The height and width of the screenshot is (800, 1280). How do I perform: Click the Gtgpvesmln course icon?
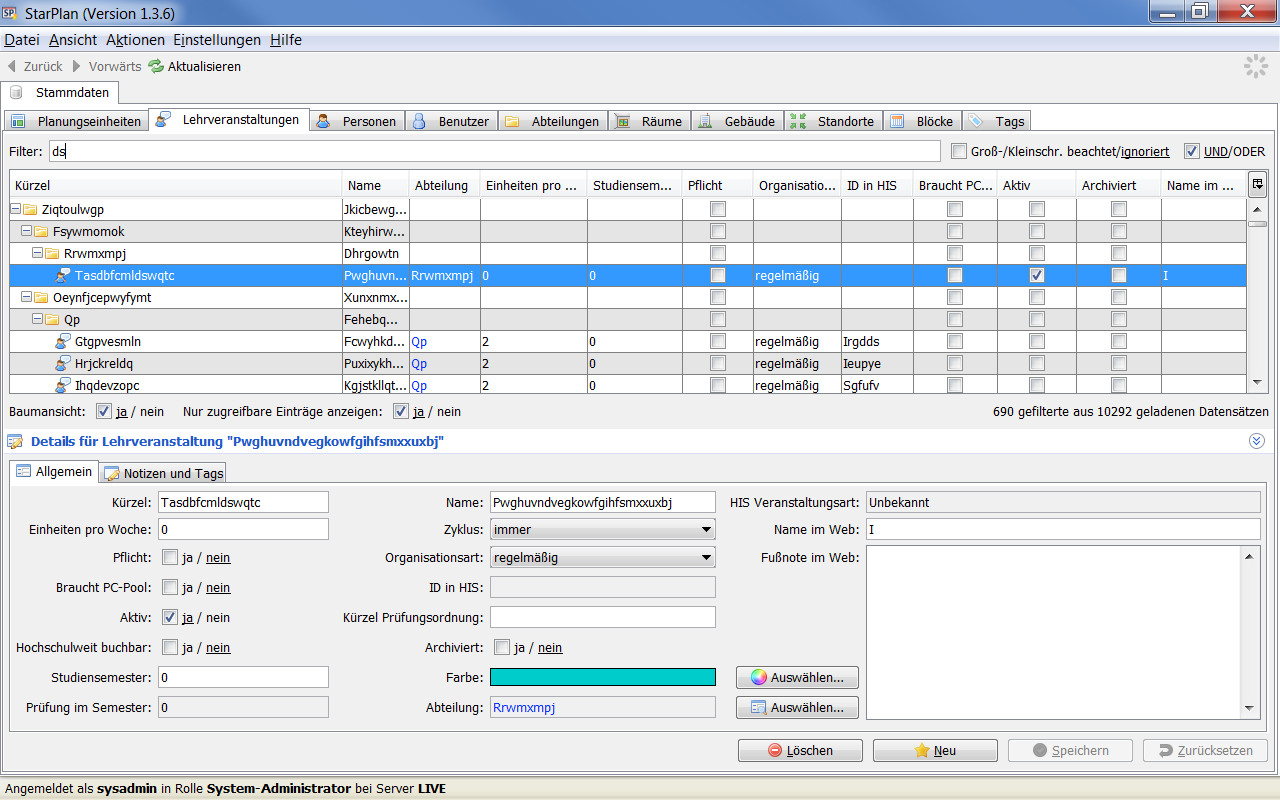[x=64, y=341]
